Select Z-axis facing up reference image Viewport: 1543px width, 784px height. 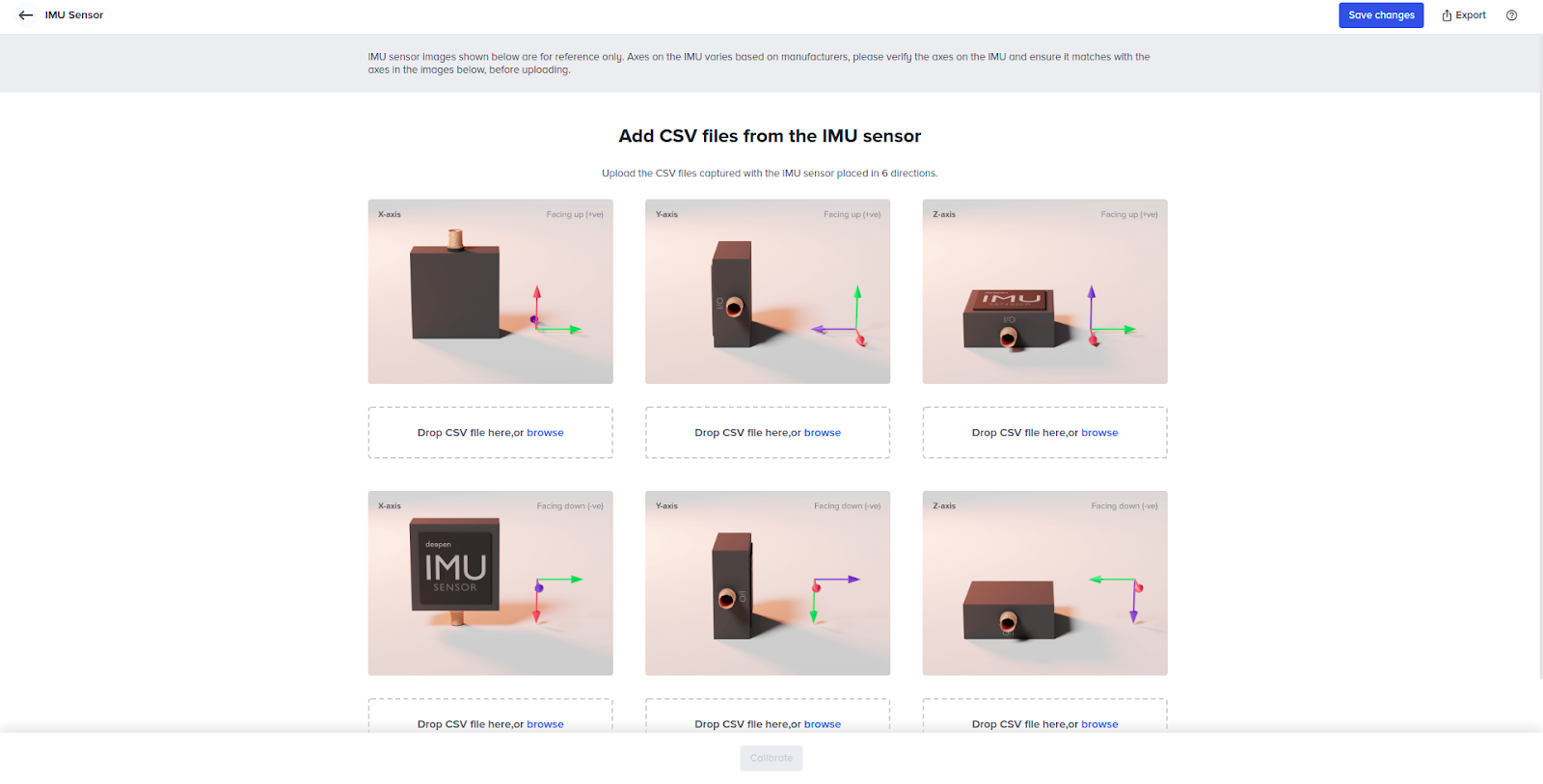tap(1044, 291)
